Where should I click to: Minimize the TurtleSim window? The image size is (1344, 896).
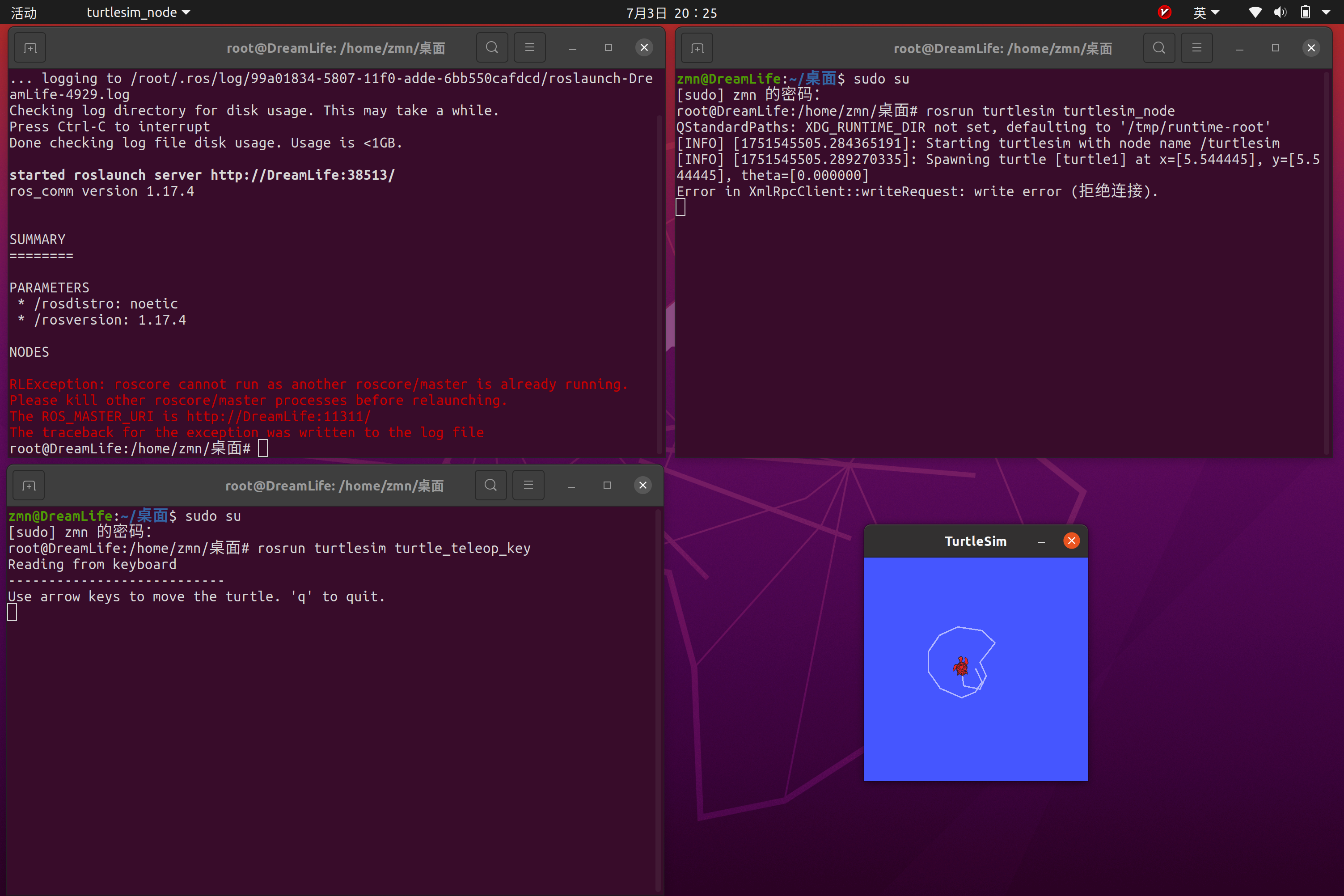click(1041, 541)
